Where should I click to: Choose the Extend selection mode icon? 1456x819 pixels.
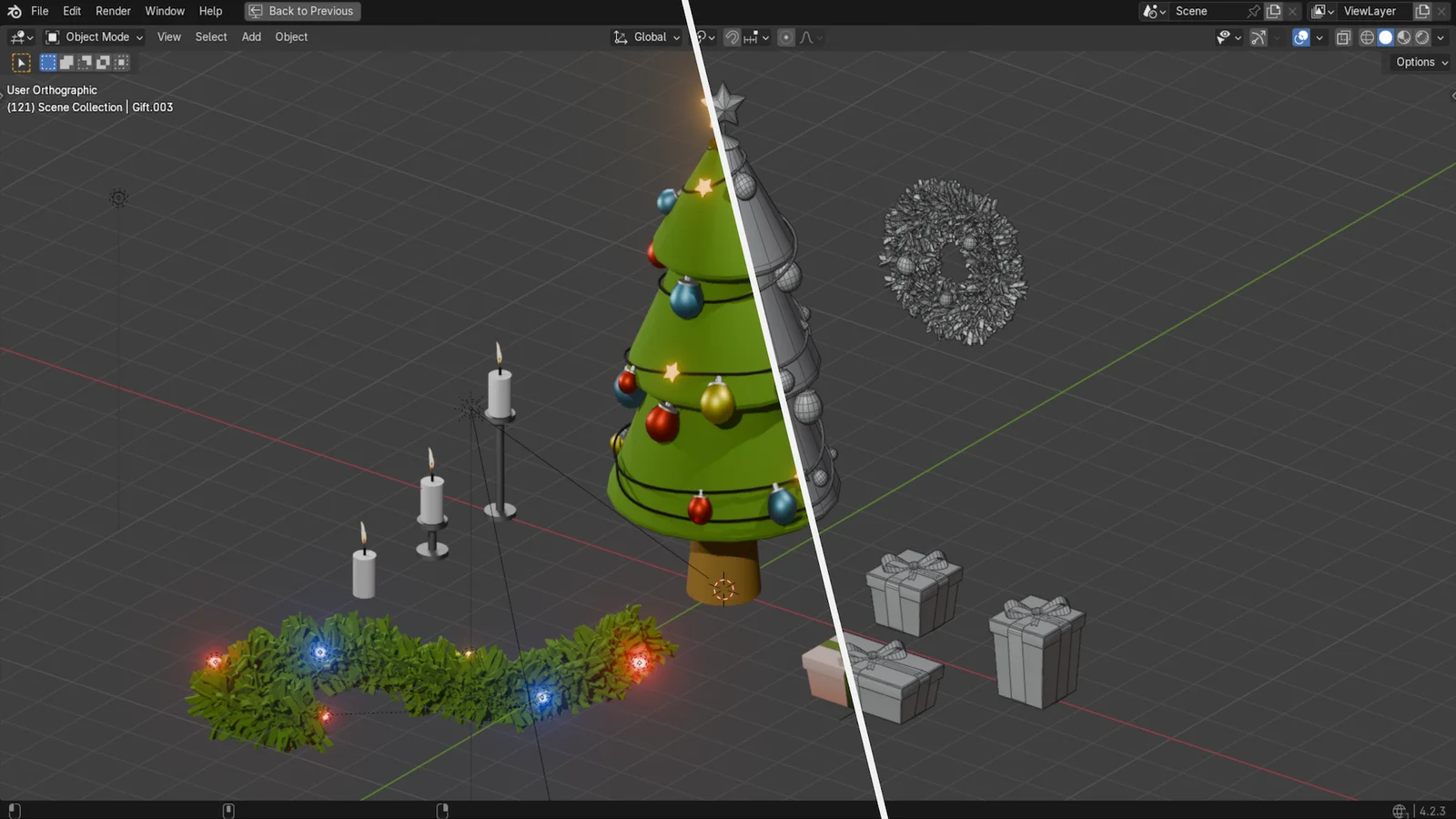point(66,63)
